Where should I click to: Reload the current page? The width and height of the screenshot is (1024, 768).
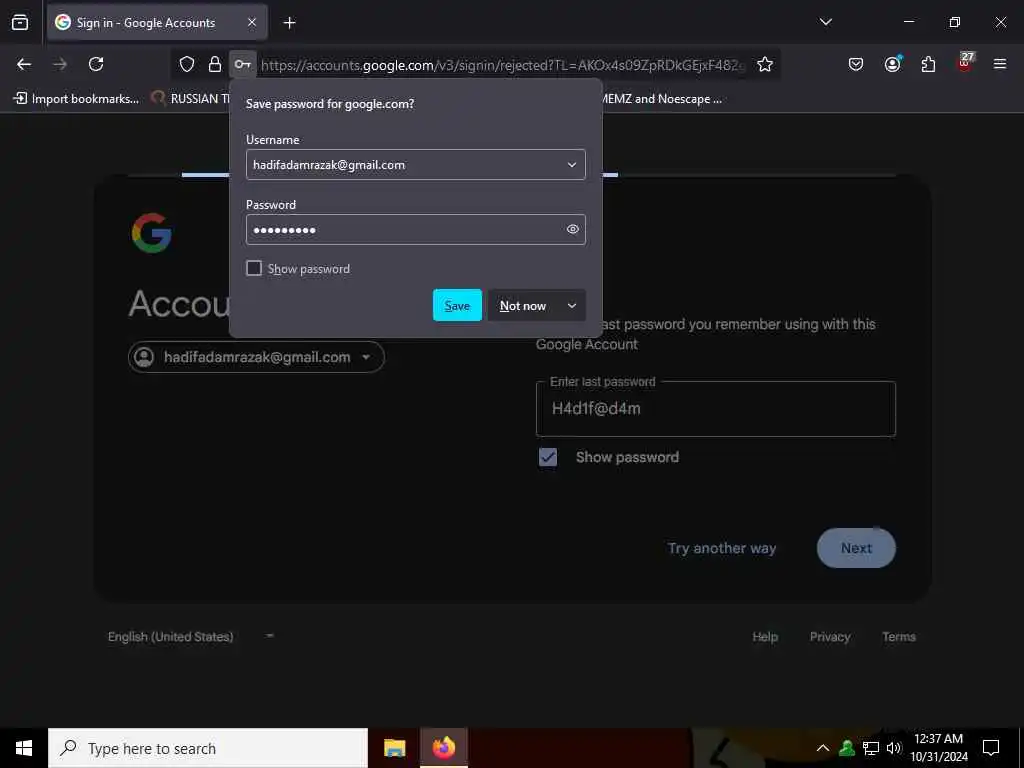pos(96,64)
